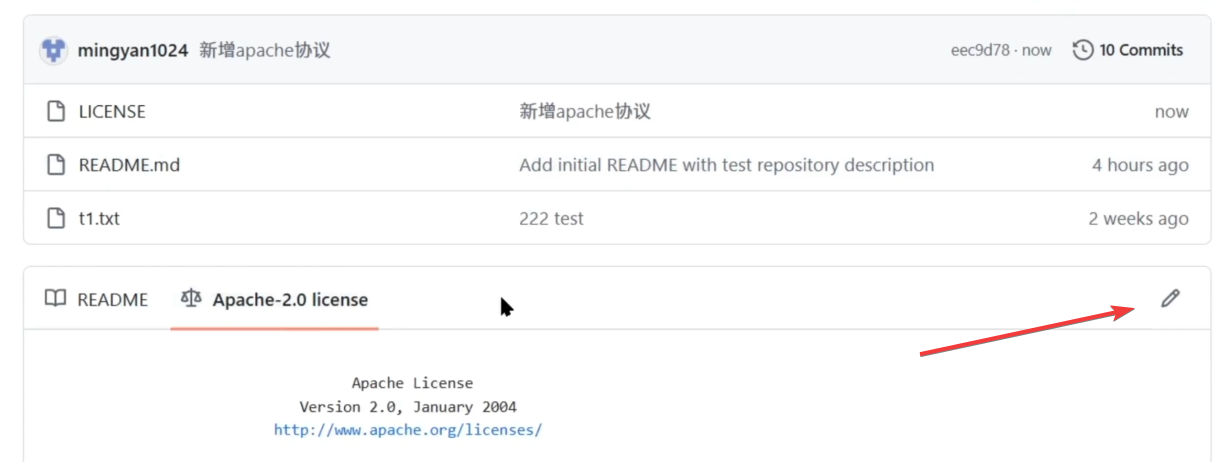Screen dimensions: 1224x462
Task: Click the README book icon
Action: (56, 299)
